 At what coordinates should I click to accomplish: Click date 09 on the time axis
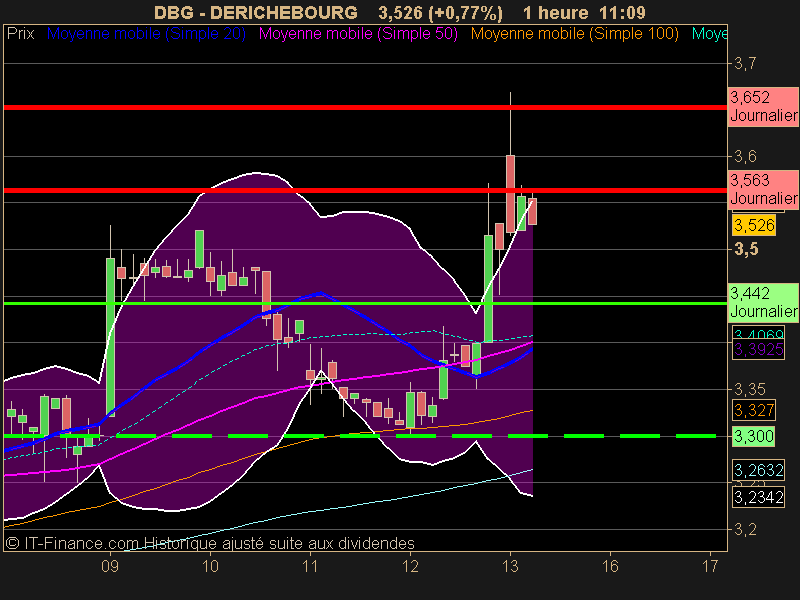110,566
